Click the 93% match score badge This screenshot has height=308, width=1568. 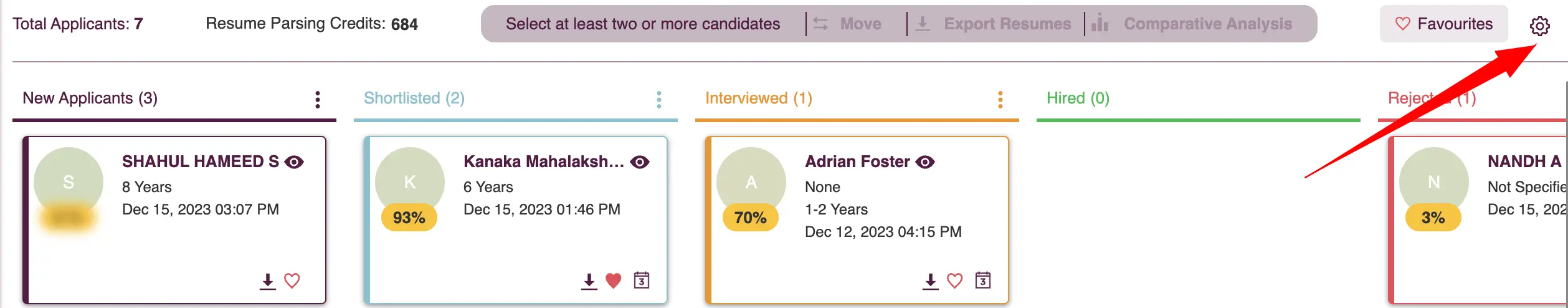(409, 218)
